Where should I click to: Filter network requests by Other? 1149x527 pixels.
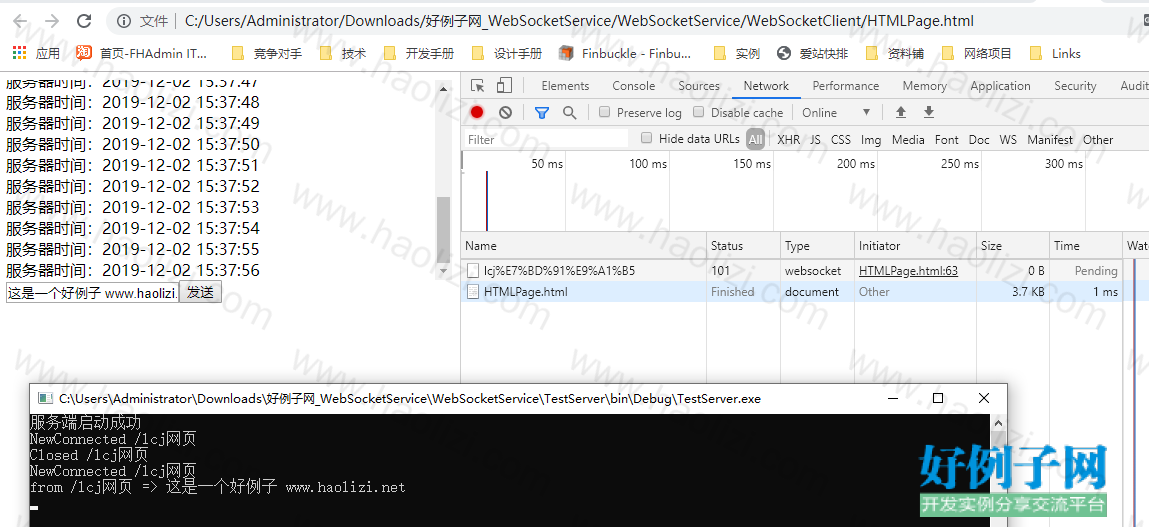(1098, 139)
